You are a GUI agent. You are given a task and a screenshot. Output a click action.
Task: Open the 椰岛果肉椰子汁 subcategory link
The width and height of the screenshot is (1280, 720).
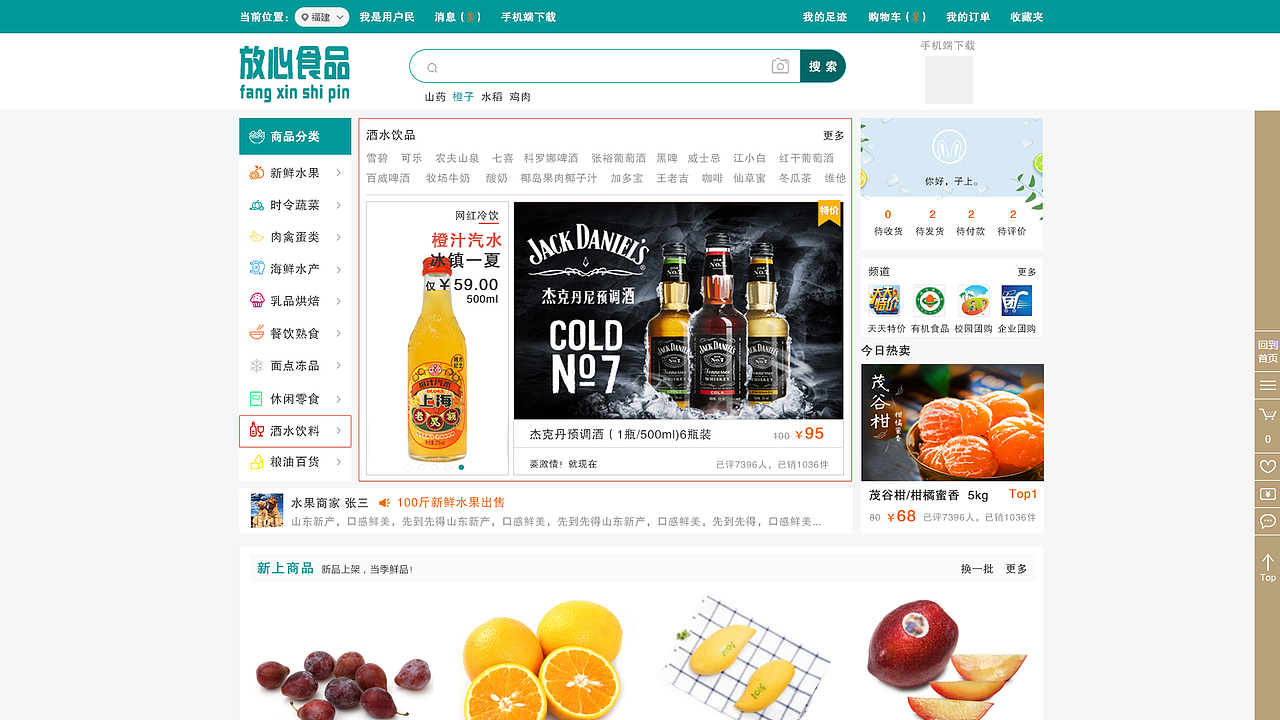(x=559, y=178)
